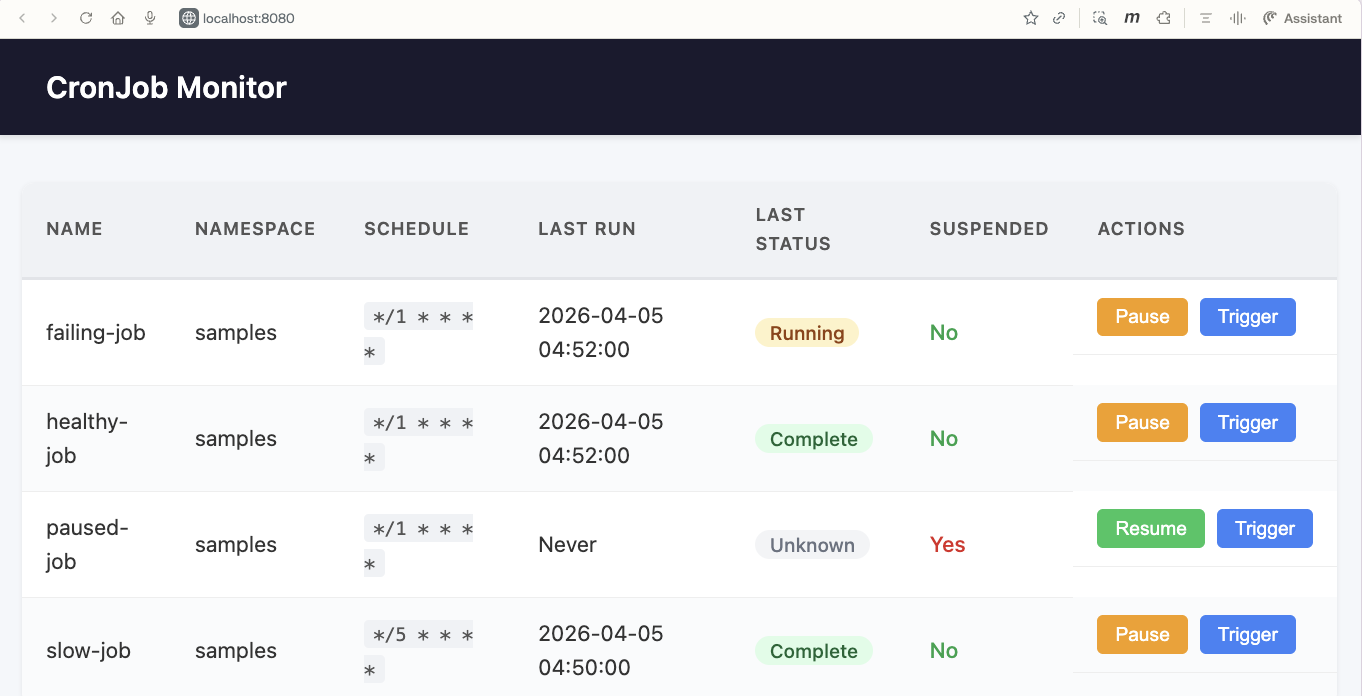Image resolution: width=1362 pixels, height=696 pixels.
Task: Bookmark this page with the star icon
Action: coord(1031,18)
